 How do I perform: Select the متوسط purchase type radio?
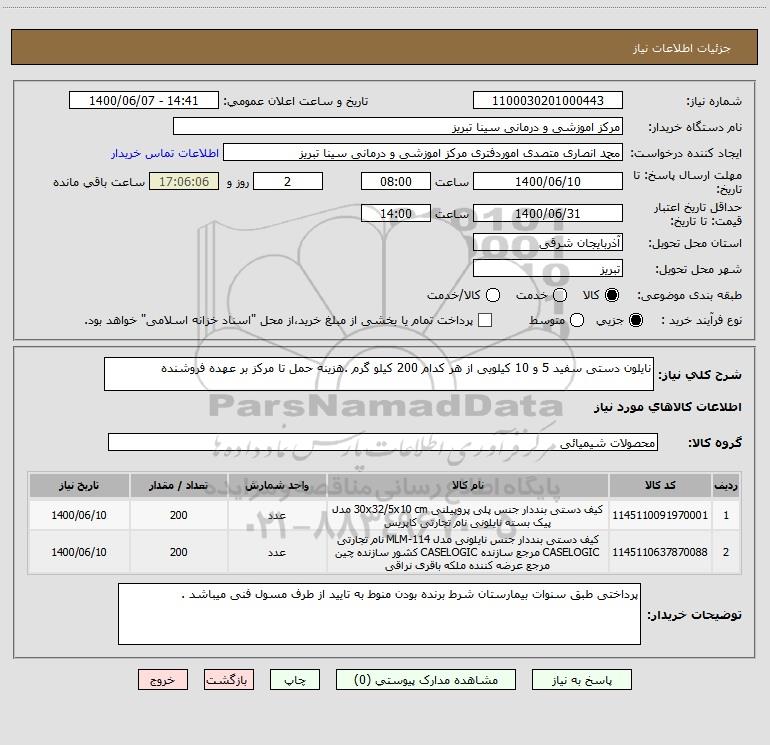pos(577,320)
